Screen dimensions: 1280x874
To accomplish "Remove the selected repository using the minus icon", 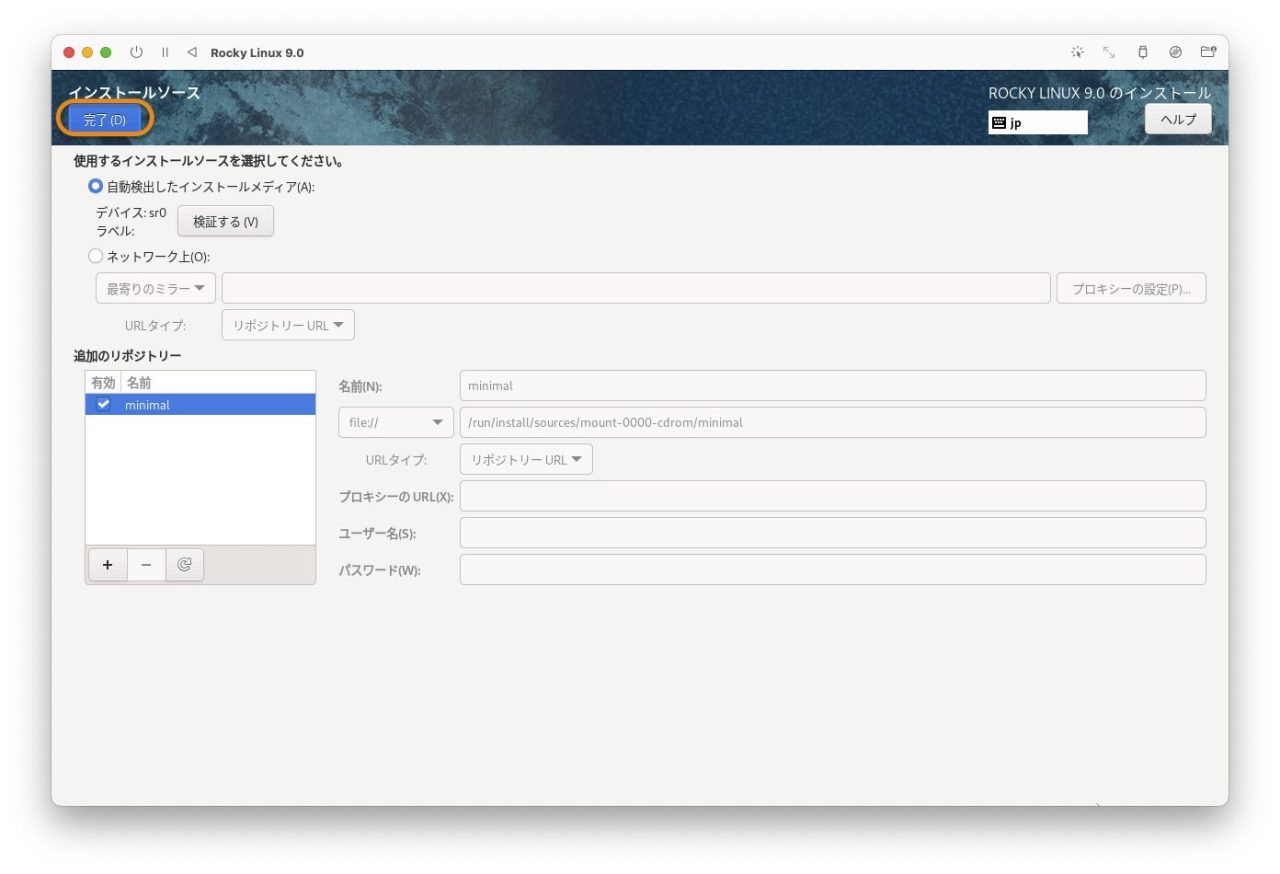I will (x=146, y=564).
